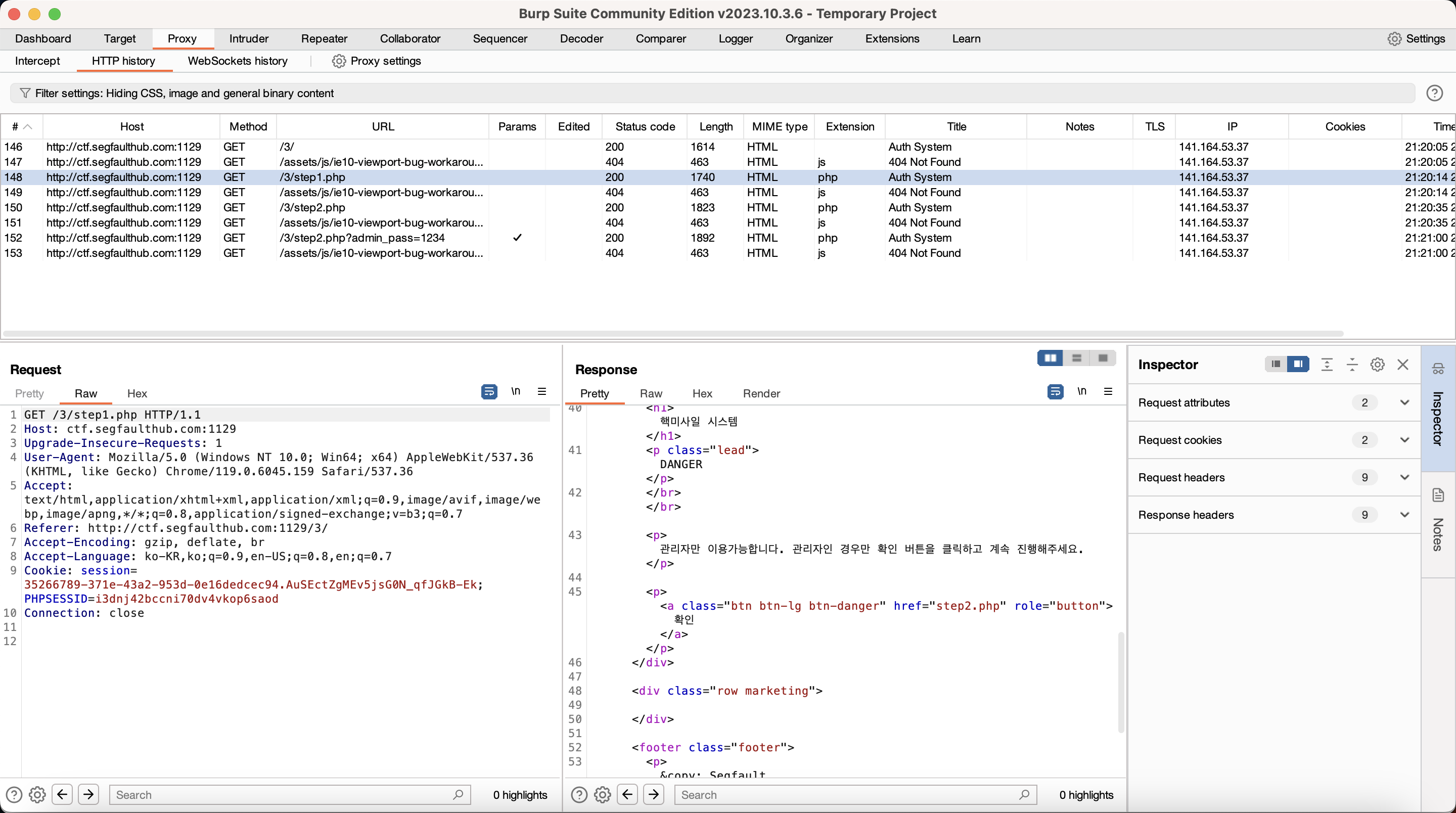The height and width of the screenshot is (813, 1456).
Task: Open the Notes side tab icon
Action: pos(1438,495)
